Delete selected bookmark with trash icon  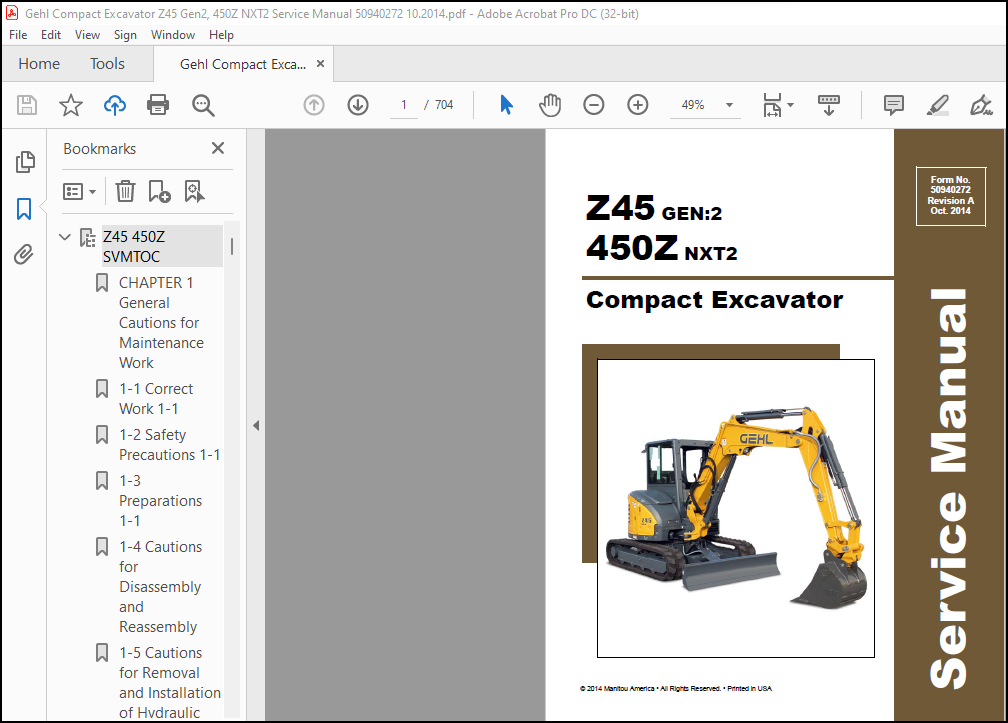(125, 192)
